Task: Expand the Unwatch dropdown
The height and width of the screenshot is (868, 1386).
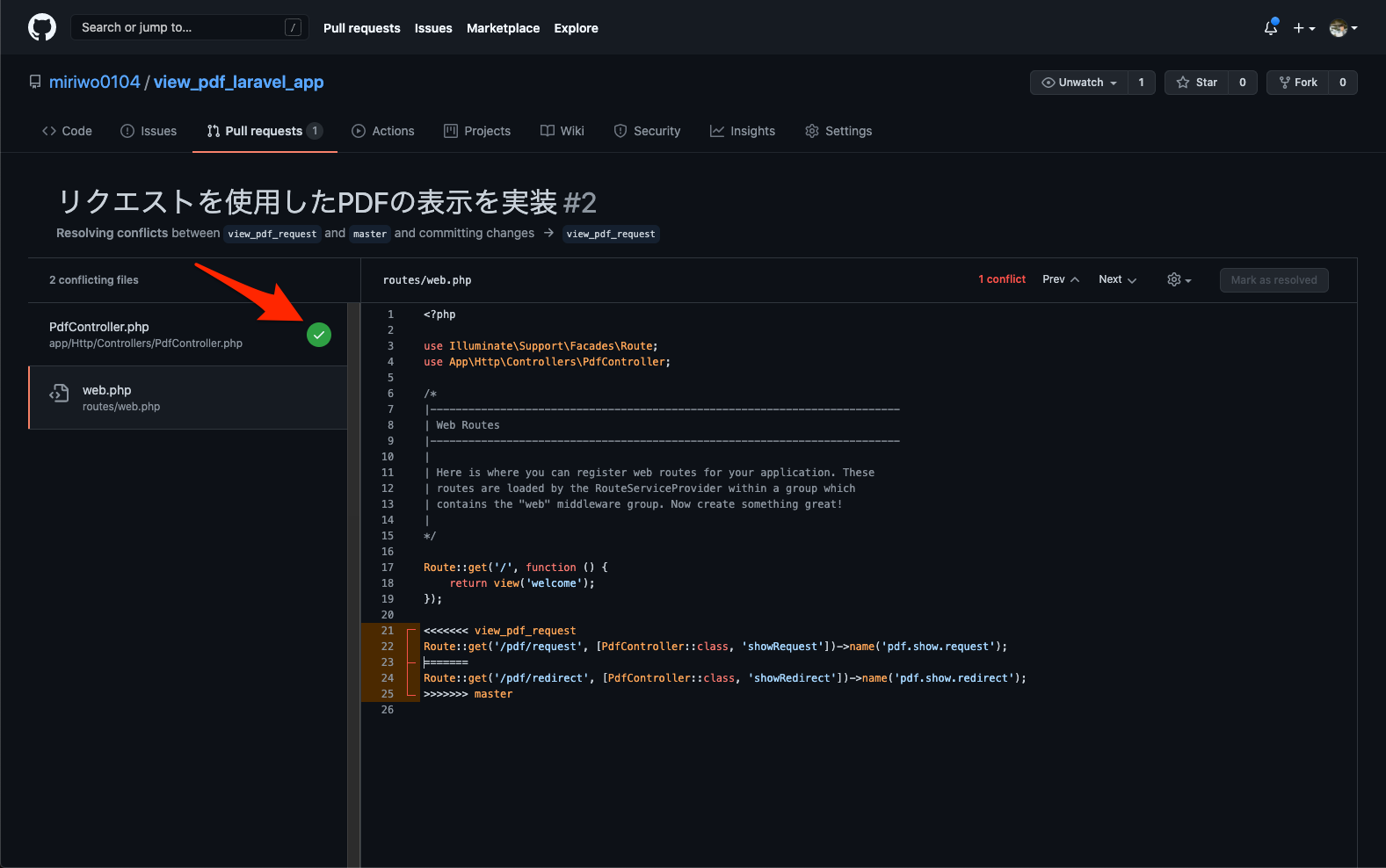Action: tap(1079, 83)
